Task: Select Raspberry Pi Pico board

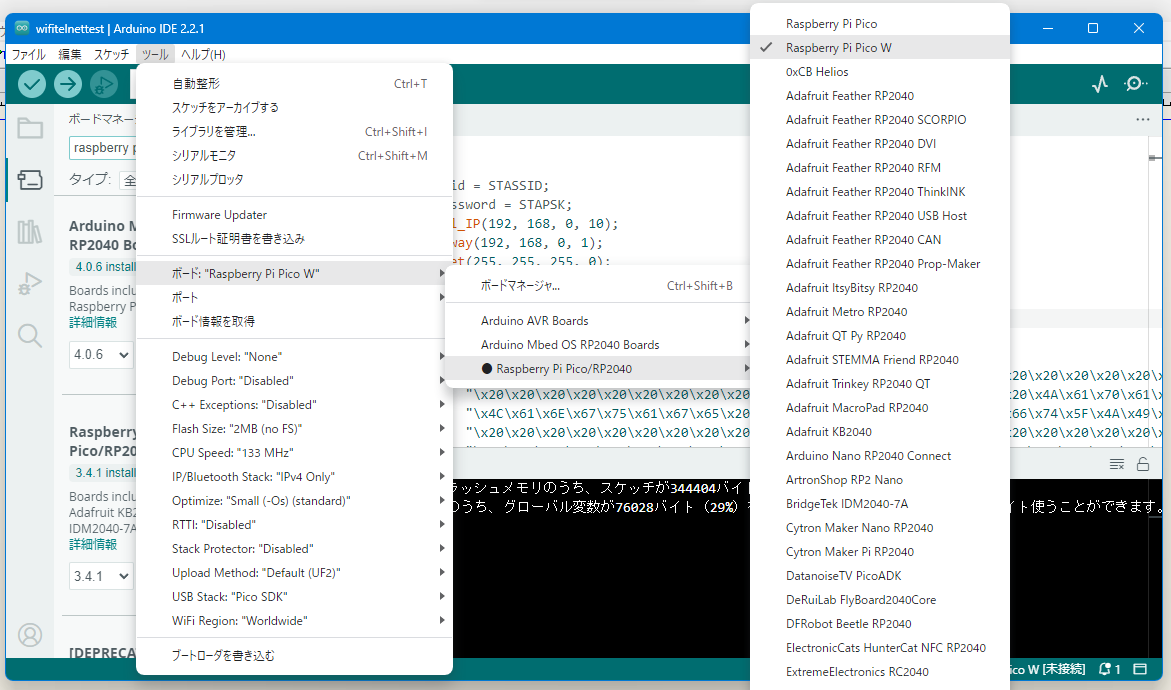Action: (x=880, y=24)
